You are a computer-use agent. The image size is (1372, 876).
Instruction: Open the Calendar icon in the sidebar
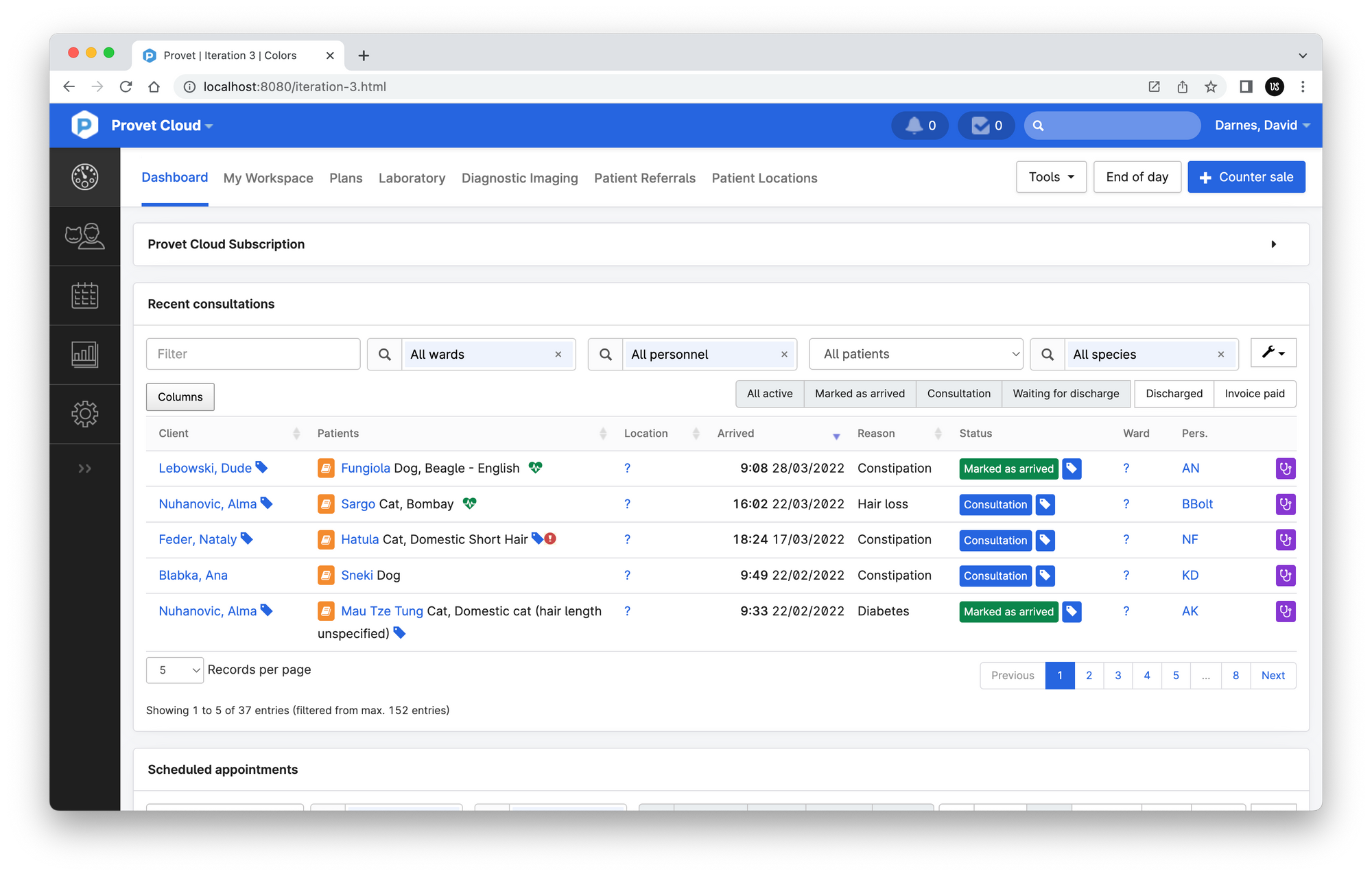point(85,296)
